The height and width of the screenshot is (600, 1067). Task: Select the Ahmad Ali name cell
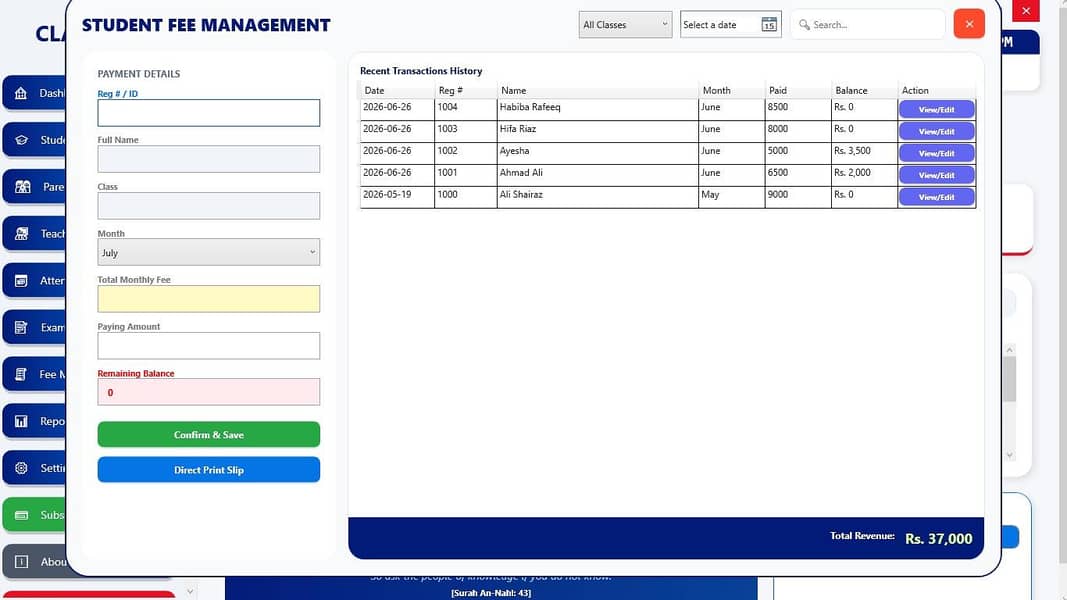[x=597, y=175]
